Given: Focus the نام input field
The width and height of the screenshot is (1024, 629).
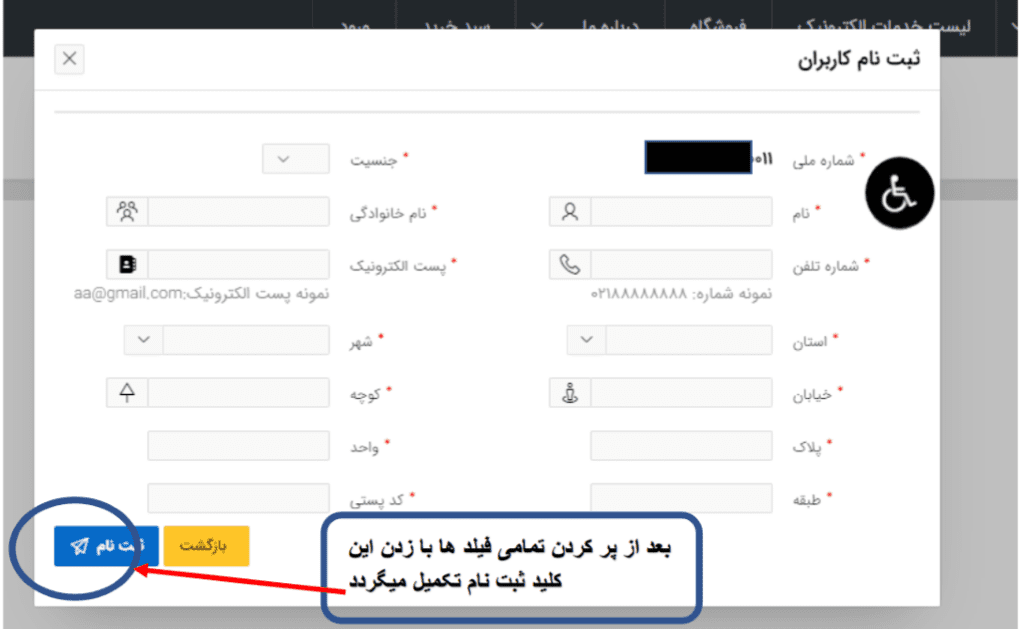Looking at the screenshot, I should [x=681, y=212].
